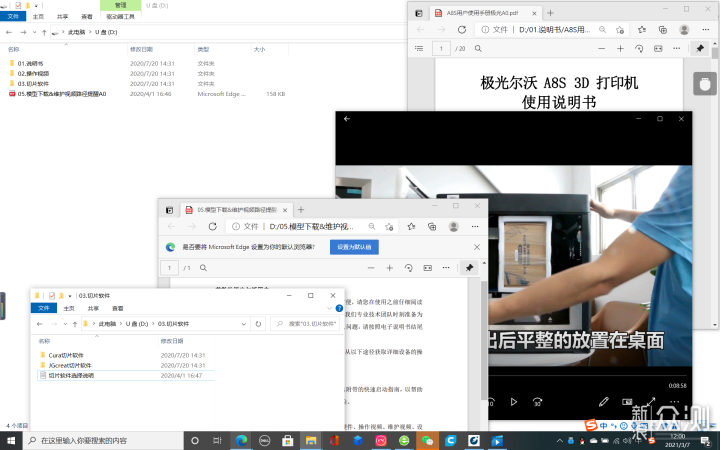
Task: Go back with video player's arrow
Action: pyautogui.click(x=347, y=118)
